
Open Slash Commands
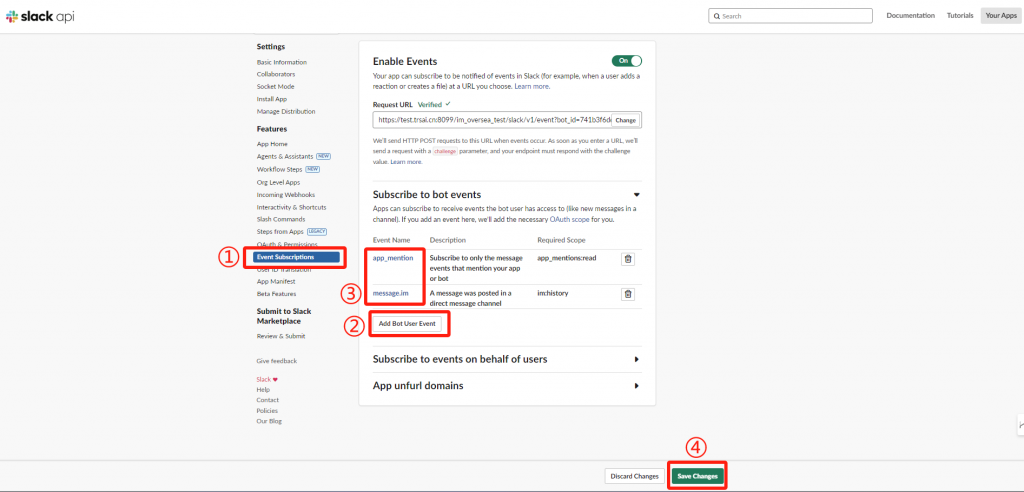(281, 219)
